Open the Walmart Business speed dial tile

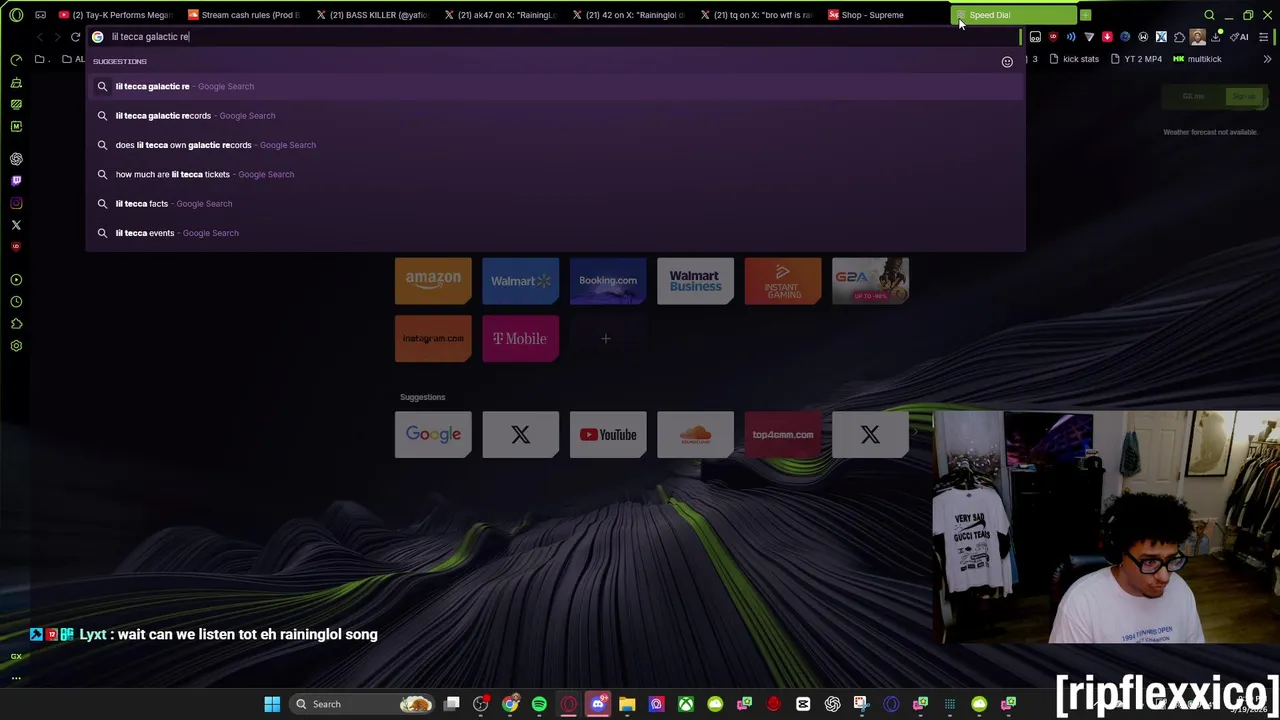(x=695, y=281)
